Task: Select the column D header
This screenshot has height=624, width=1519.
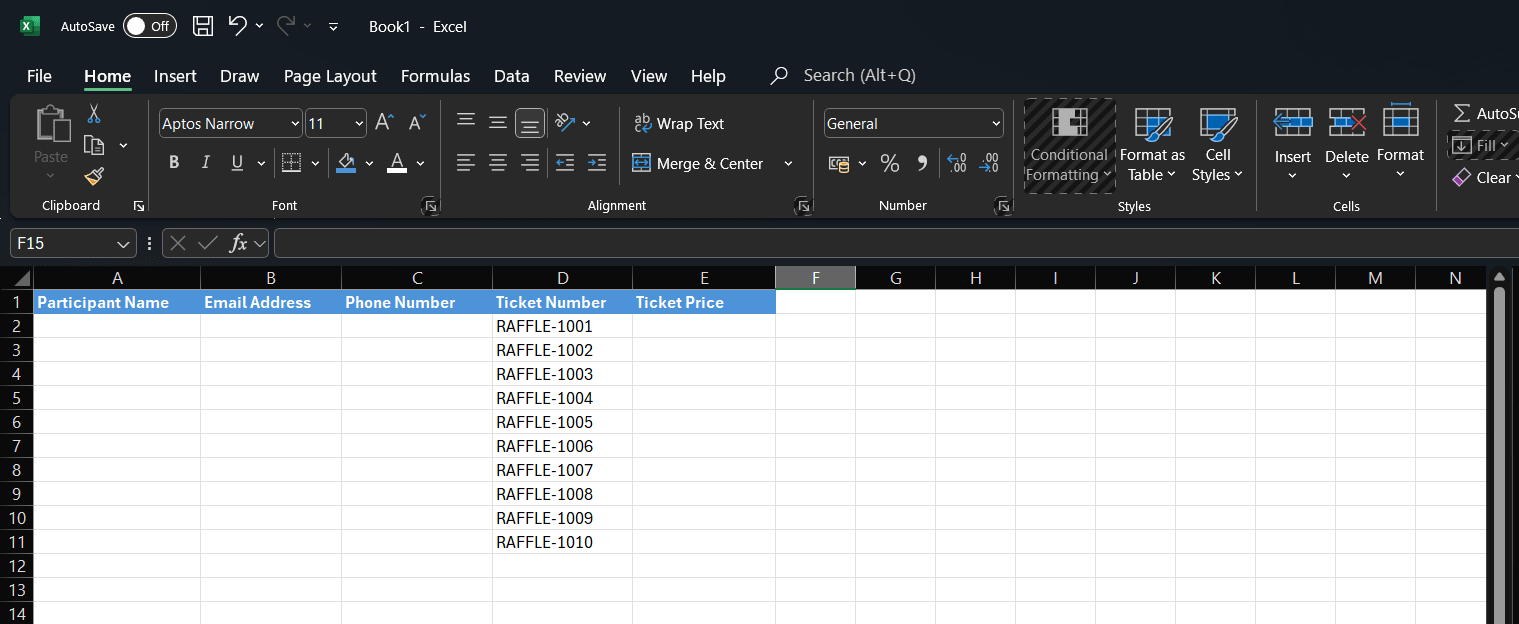Action: pos(562,278)
